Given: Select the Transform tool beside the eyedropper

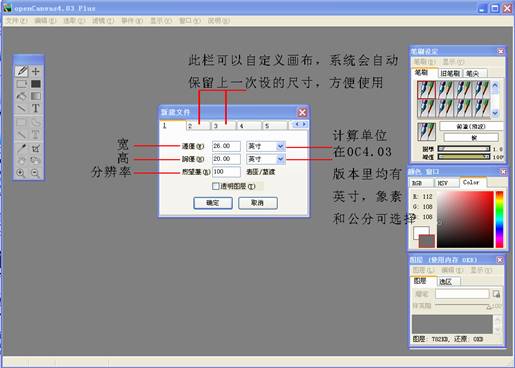Looking at the screenshot, I should 36,148.
